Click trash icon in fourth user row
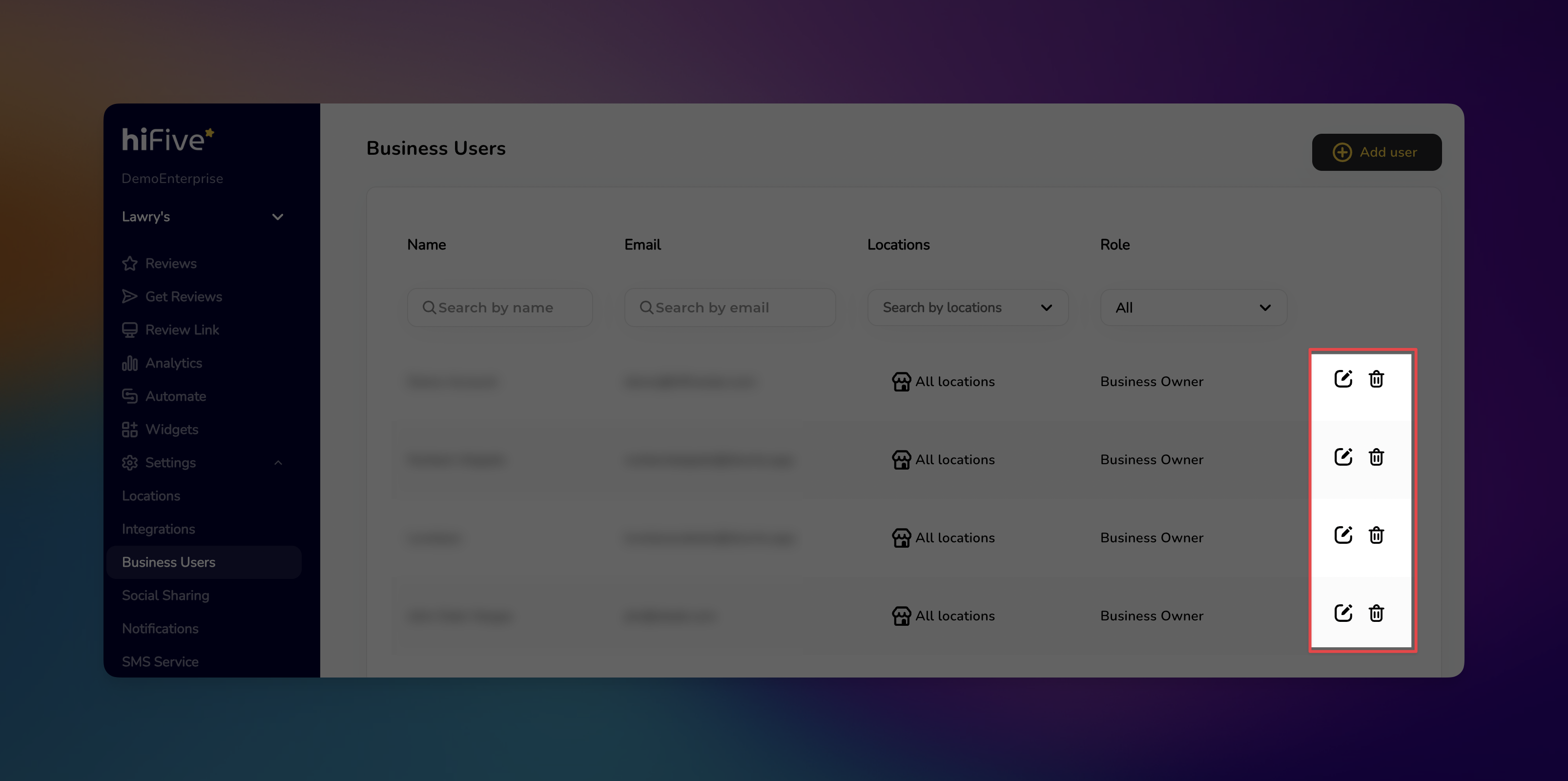 coord(1376,613)
